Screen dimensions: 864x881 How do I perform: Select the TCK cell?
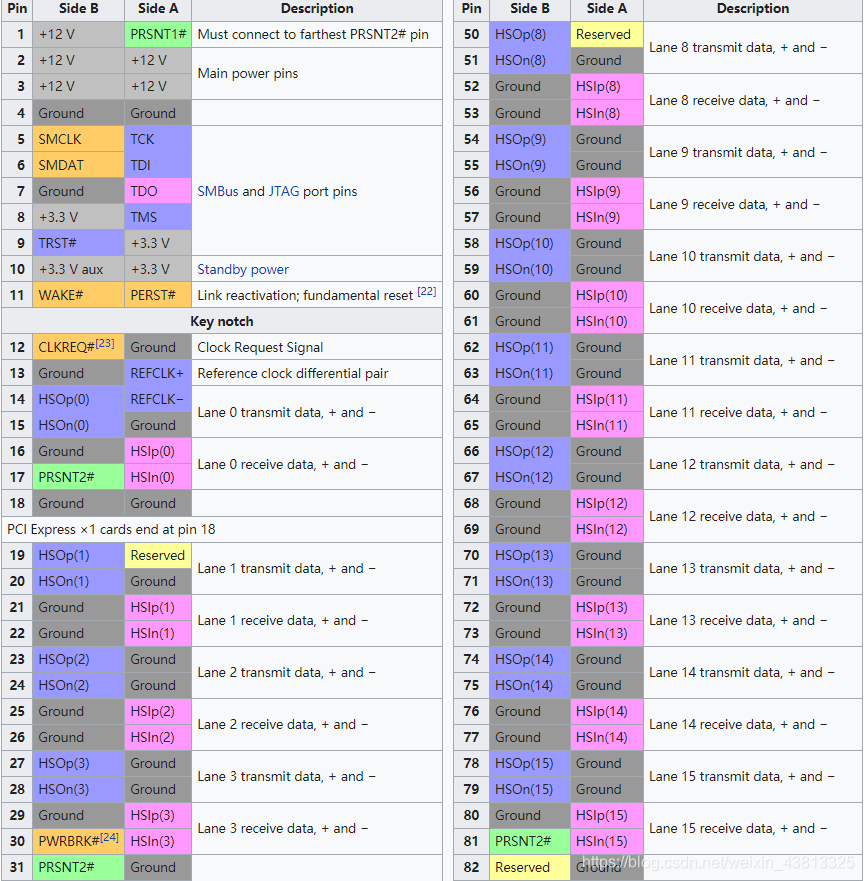coord(158,139)
